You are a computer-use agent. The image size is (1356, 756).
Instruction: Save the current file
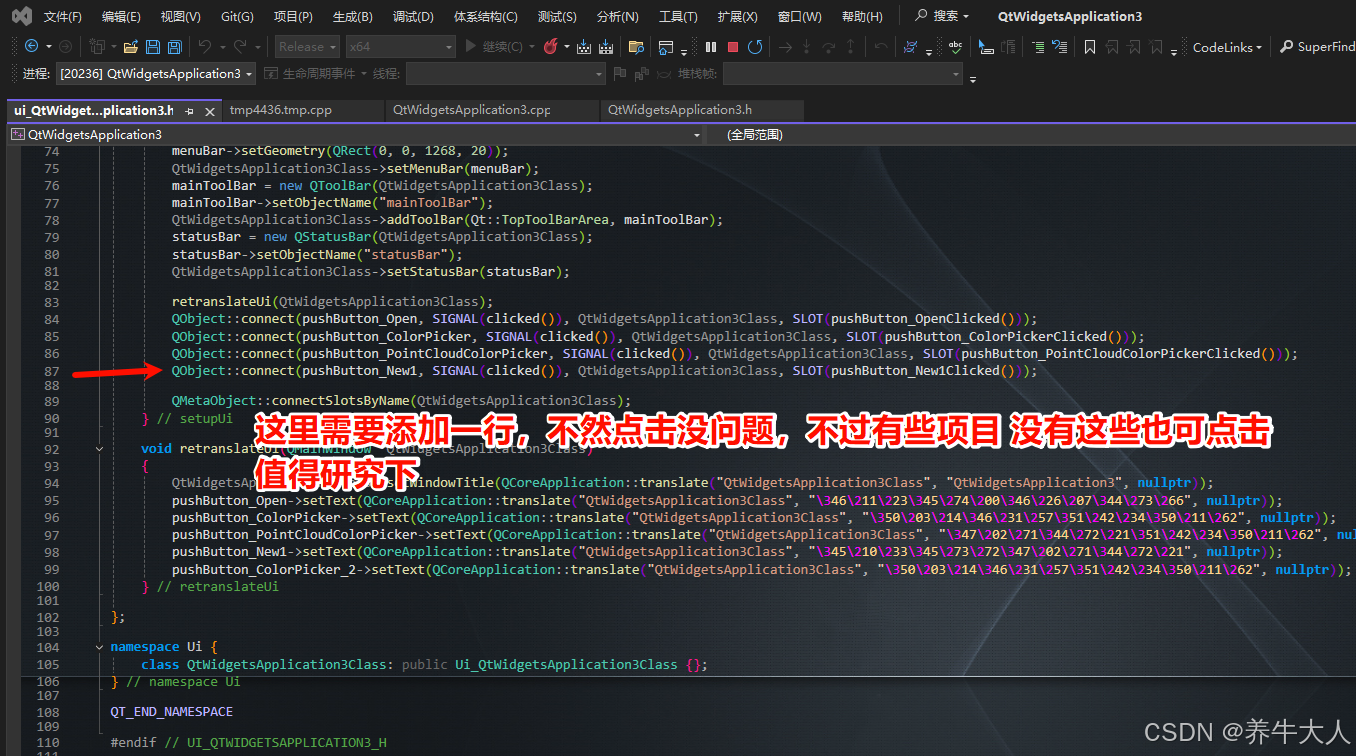[153, 46]
